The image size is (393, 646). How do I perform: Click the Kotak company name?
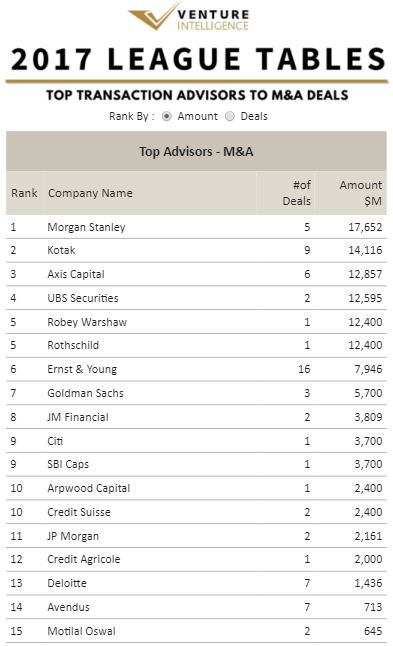(x=61, y=250)
